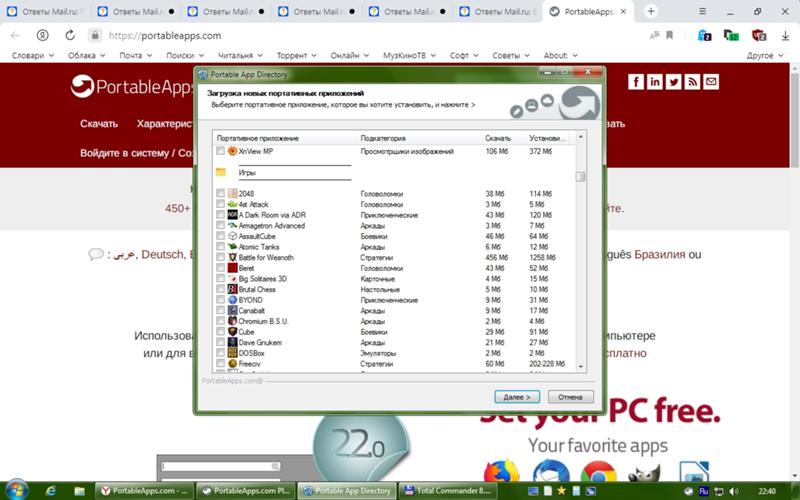Viewport: 800px width, 500px height.
Task: Expand the Другое bookmarks folder
Action: pos(765,55)
